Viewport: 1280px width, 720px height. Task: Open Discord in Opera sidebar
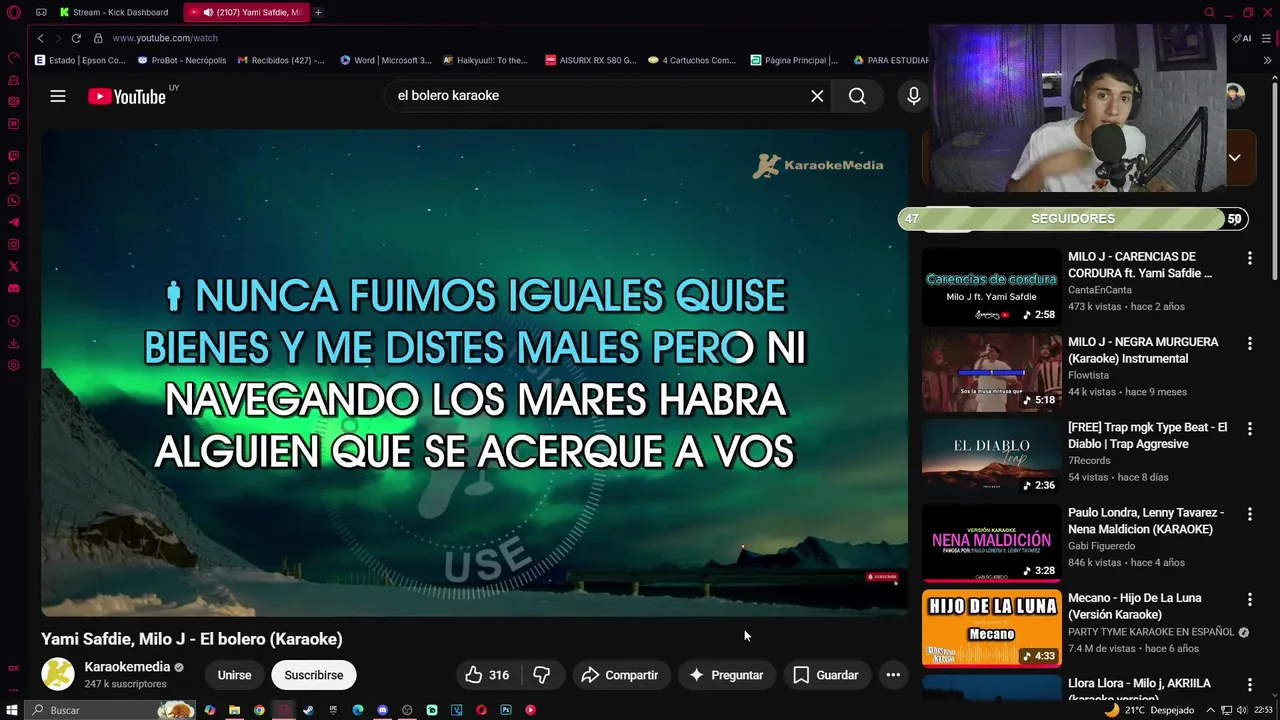tap(14, 289)
